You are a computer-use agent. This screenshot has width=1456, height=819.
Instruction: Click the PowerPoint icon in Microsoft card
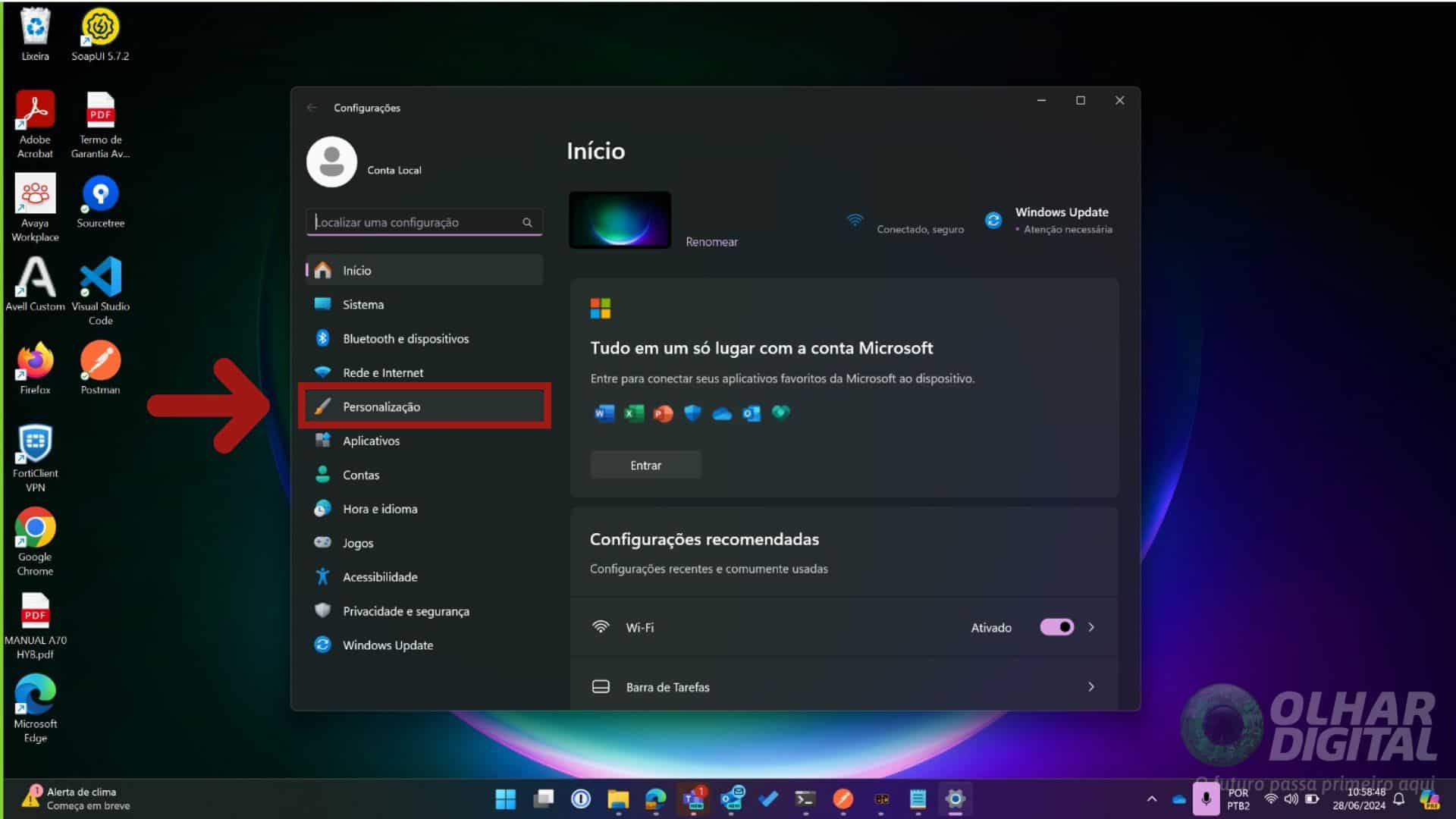pyautogui.click(x=664, y=413)
